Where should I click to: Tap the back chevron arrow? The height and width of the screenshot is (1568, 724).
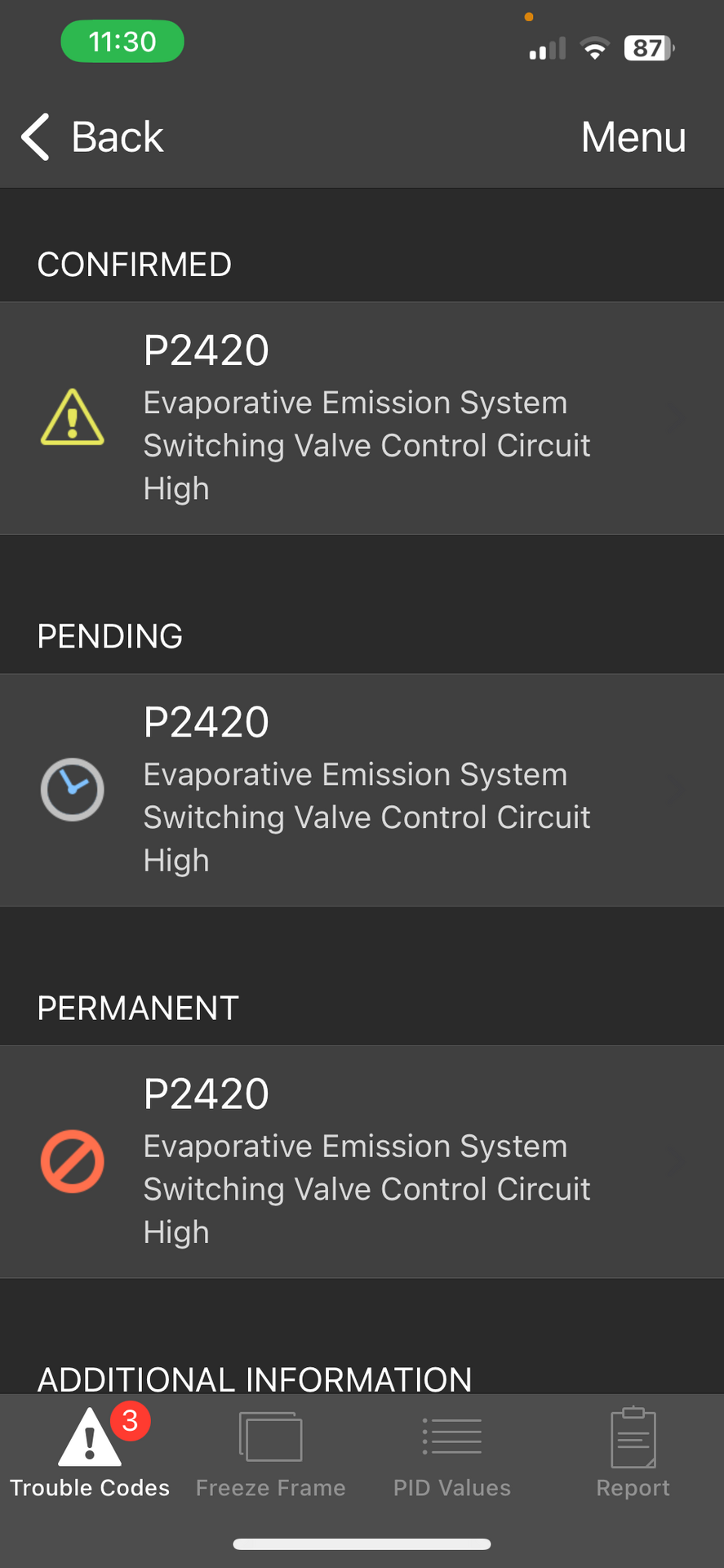tap(35, 136)
